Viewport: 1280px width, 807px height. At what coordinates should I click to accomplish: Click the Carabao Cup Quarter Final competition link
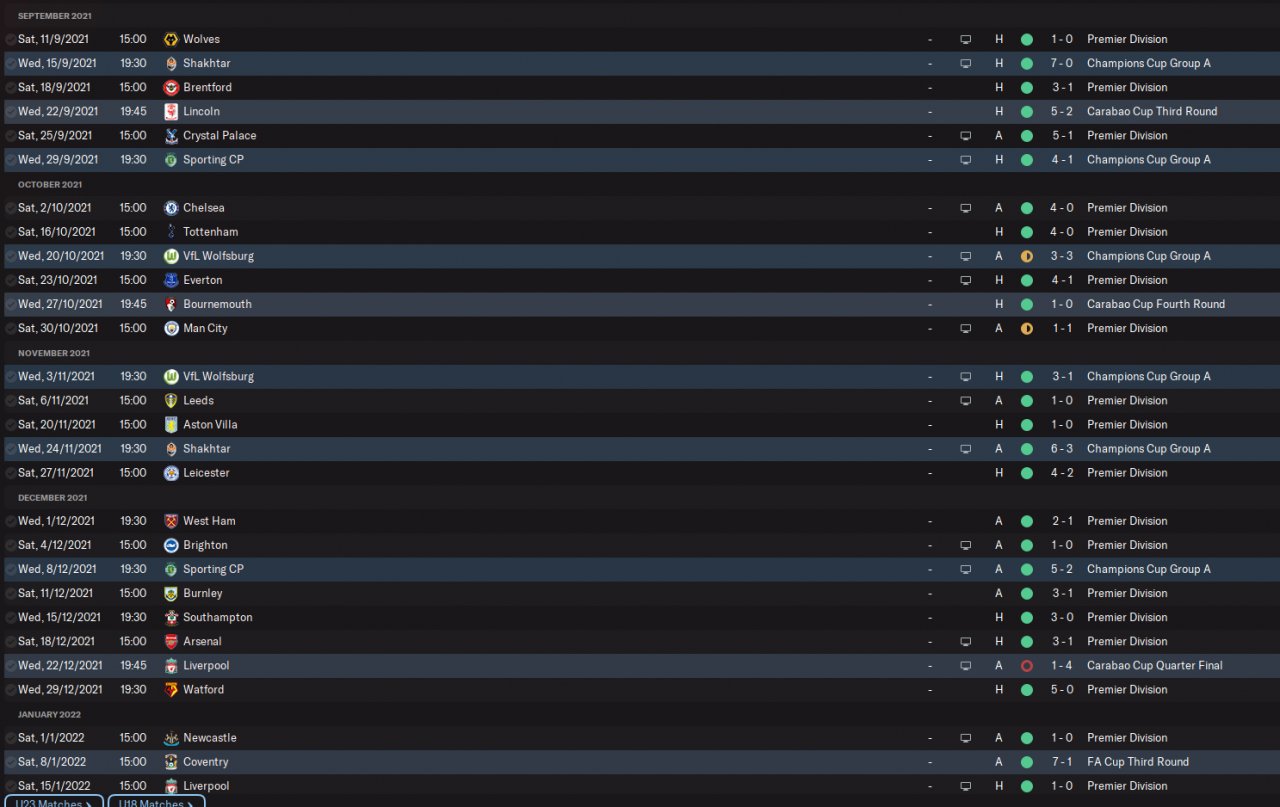coord(1154,666)
